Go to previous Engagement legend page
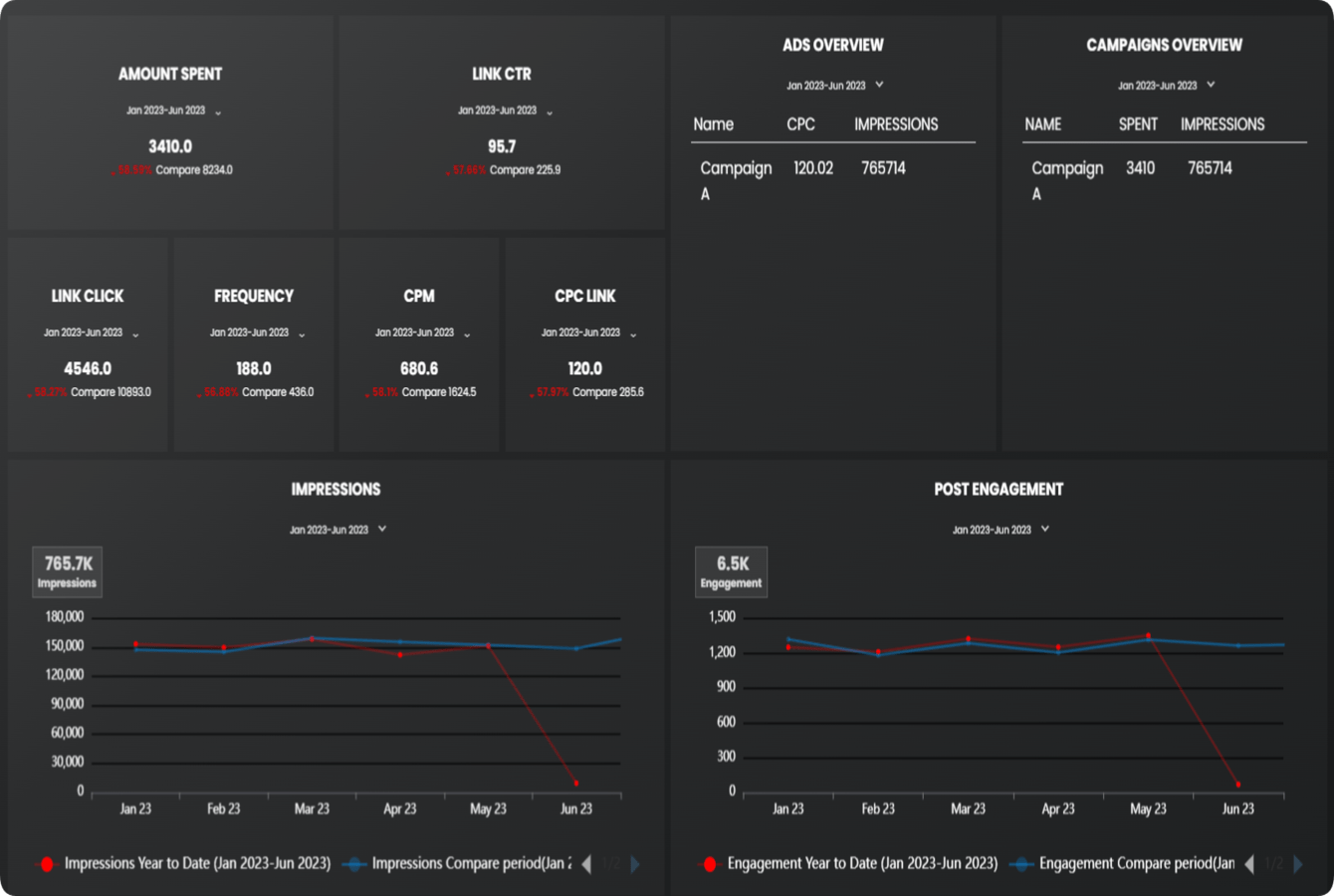The width and height of the screenshot is (1334, 896). coord(1249,864)
